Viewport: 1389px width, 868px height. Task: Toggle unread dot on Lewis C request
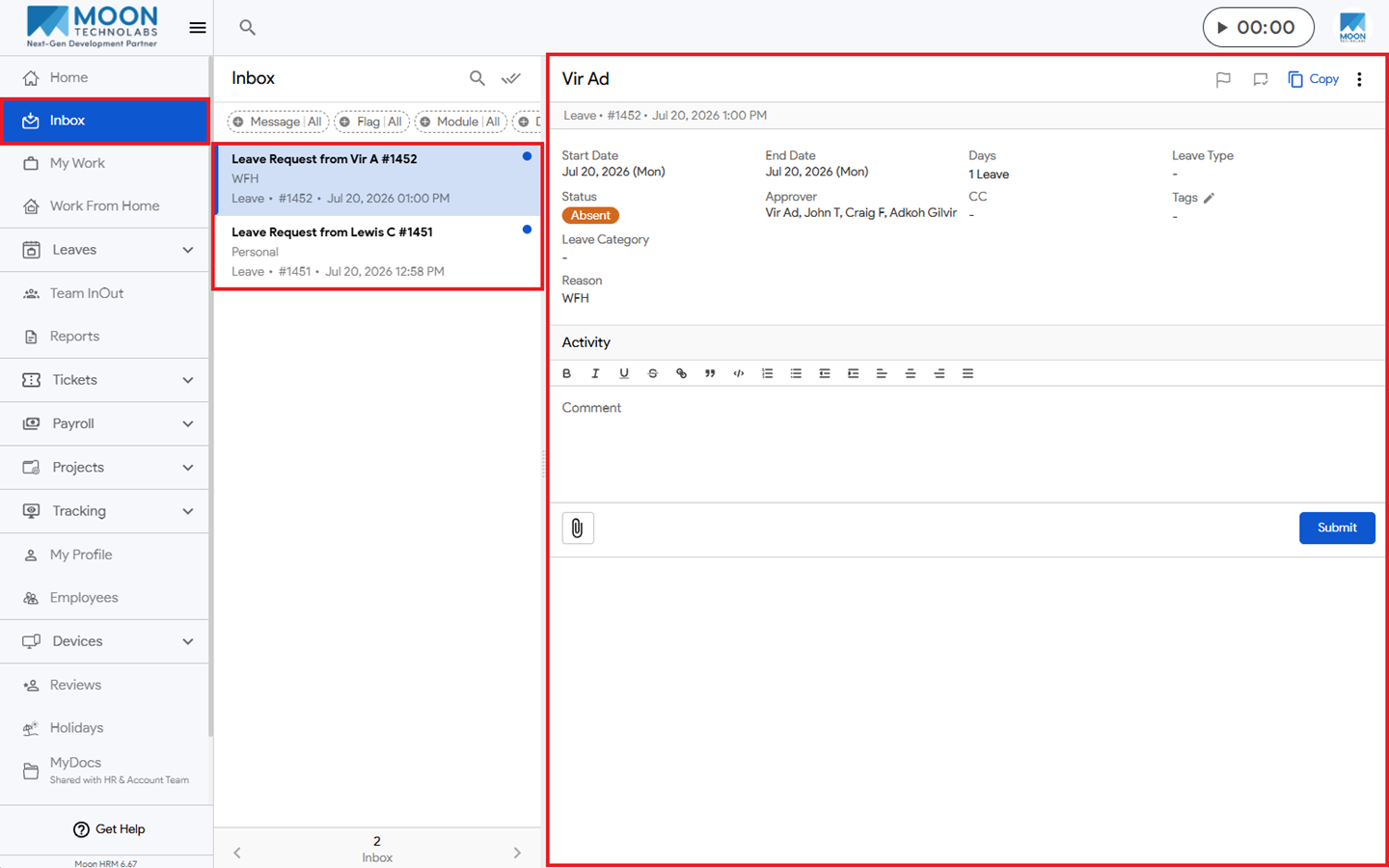[527, 230]
